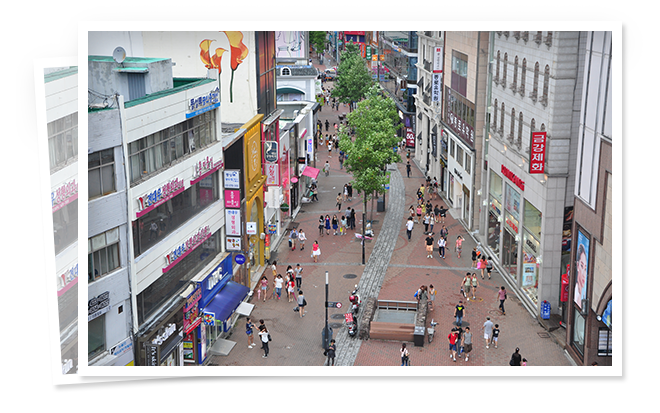Click the satellite dish on the rooftop

point(119,55)
